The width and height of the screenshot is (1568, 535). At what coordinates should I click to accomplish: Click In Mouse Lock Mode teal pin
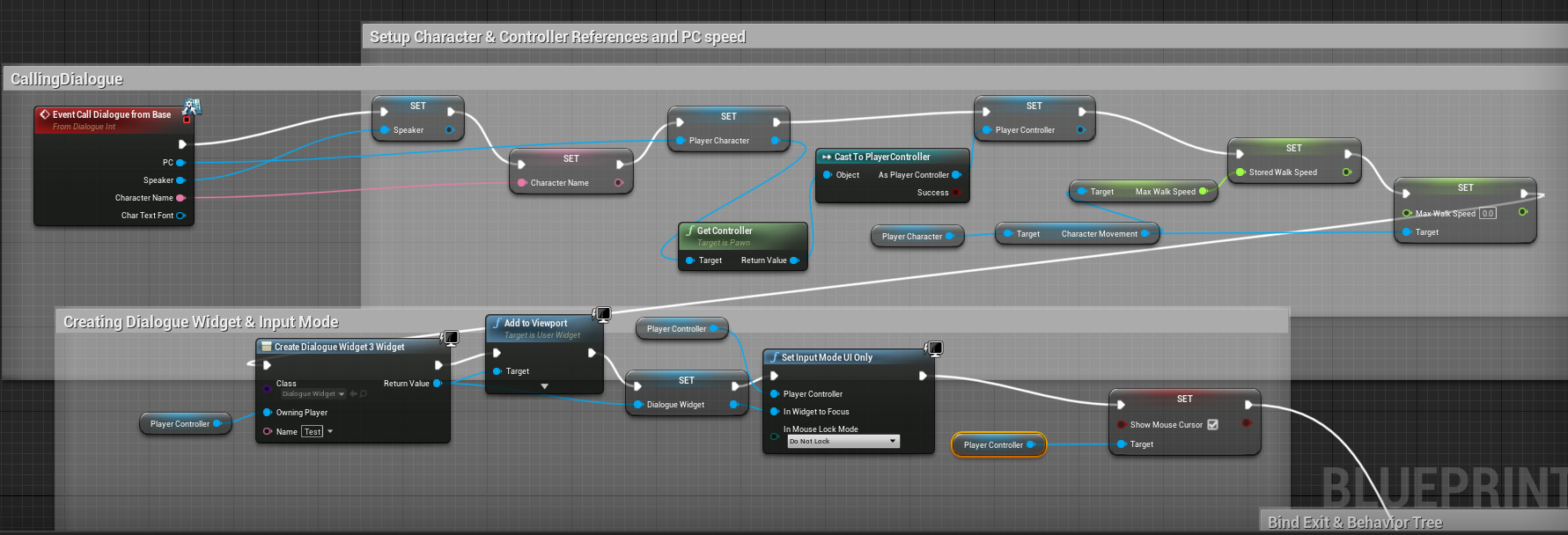click(x=775, y=436)
